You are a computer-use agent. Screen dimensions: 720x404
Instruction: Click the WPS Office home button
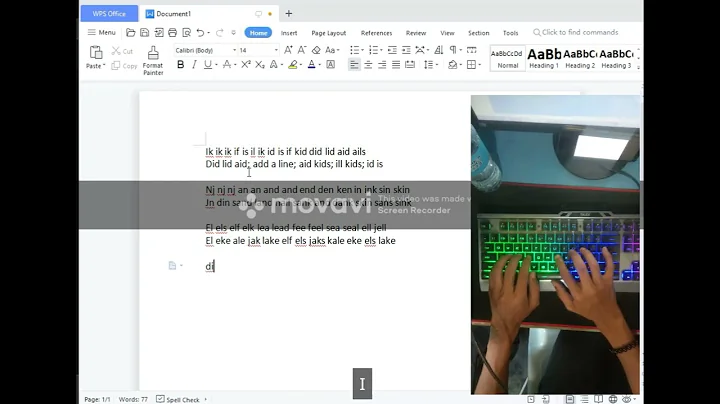pyautogui.click(x=109, y=14)
